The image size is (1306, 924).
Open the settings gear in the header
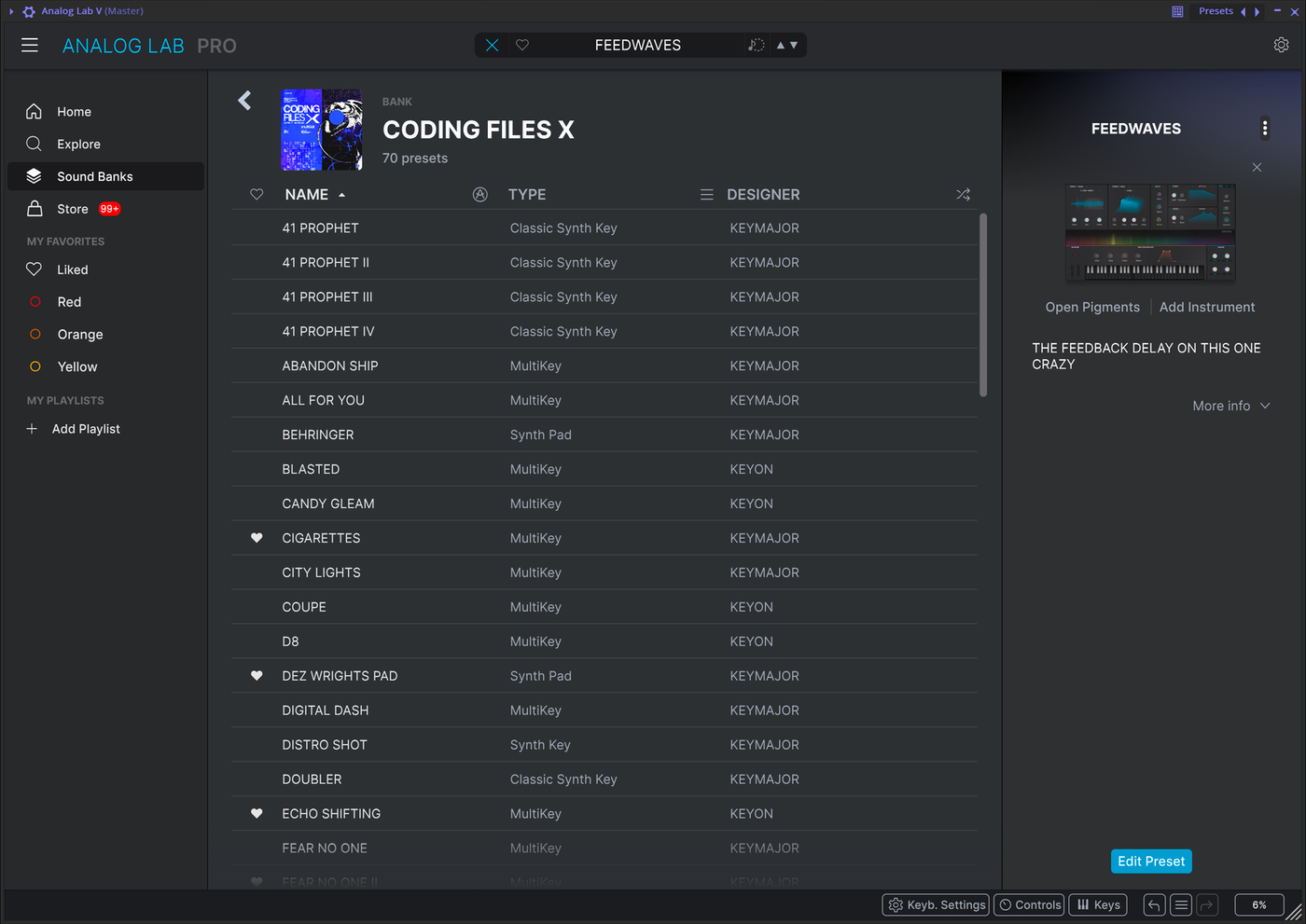[1281, 45]
